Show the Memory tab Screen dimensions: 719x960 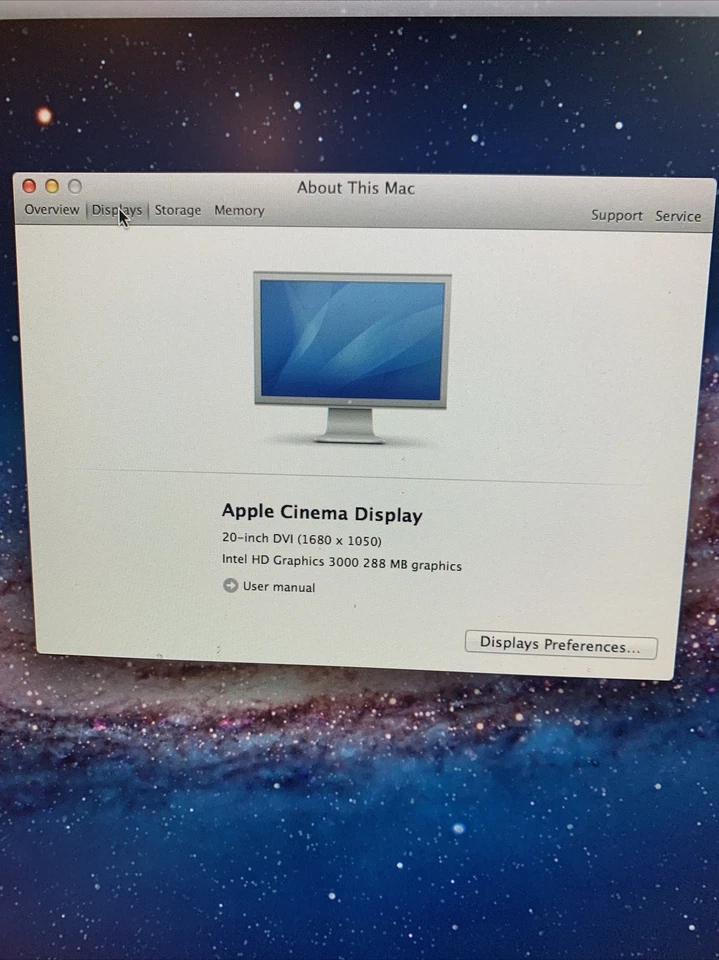(239, 211)
